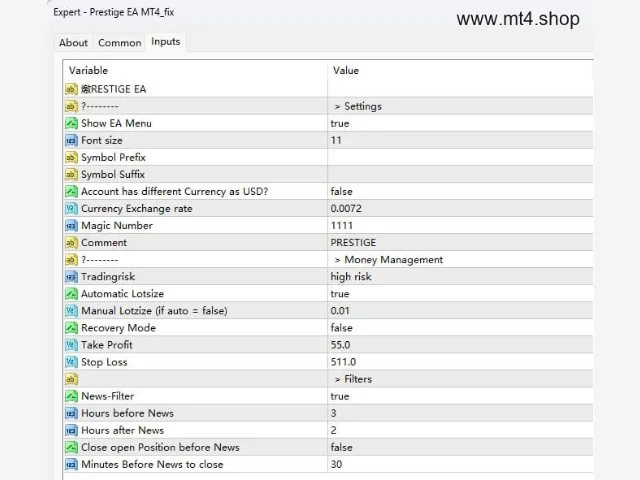
Task: Click the string icon beside Comment
Action: point(71,243)
